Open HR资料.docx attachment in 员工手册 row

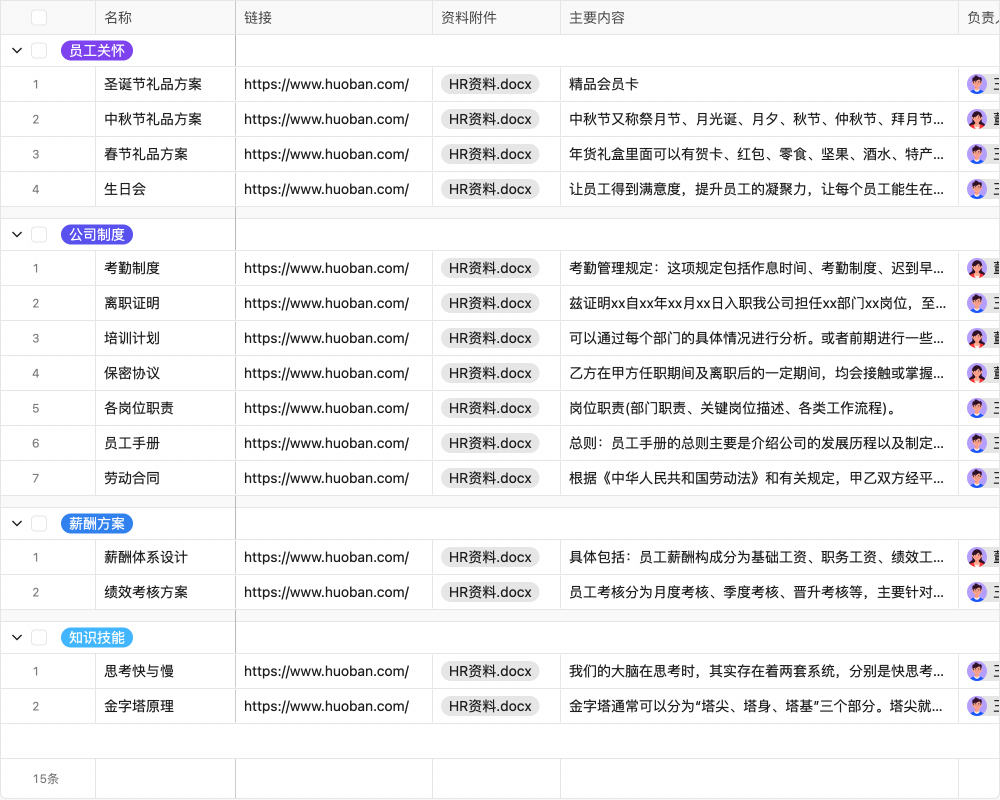click(x=489, y=442)
